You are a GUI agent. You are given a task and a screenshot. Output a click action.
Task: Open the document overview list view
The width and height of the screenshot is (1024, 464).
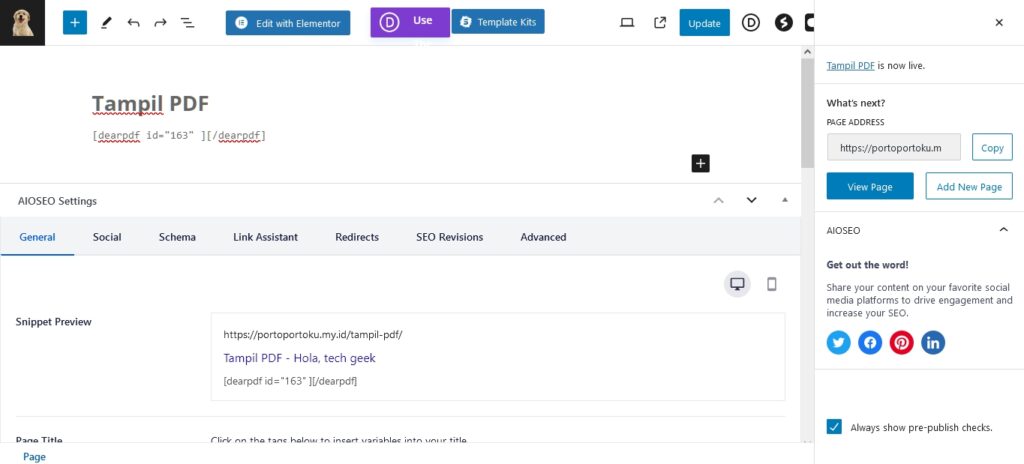pyautogui.click(x=187, y=23)
